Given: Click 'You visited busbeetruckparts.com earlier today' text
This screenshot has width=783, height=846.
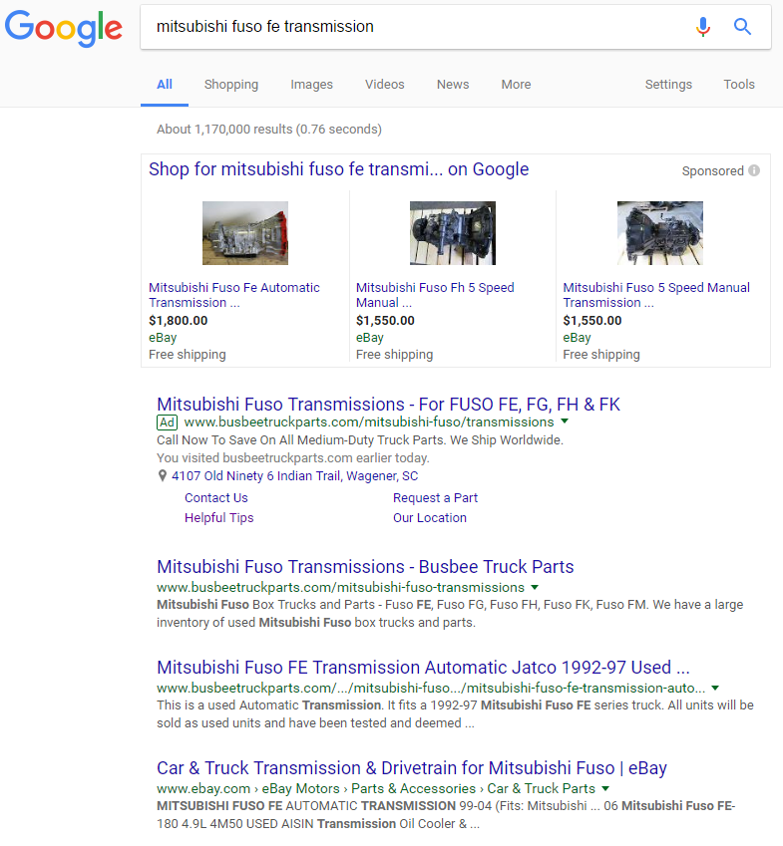Looking at the screenshot, I should [293, 458].
